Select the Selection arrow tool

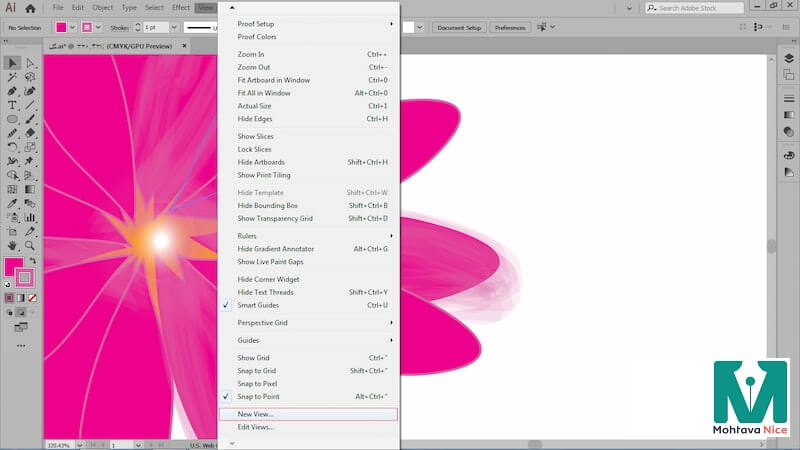coord(13,63)
